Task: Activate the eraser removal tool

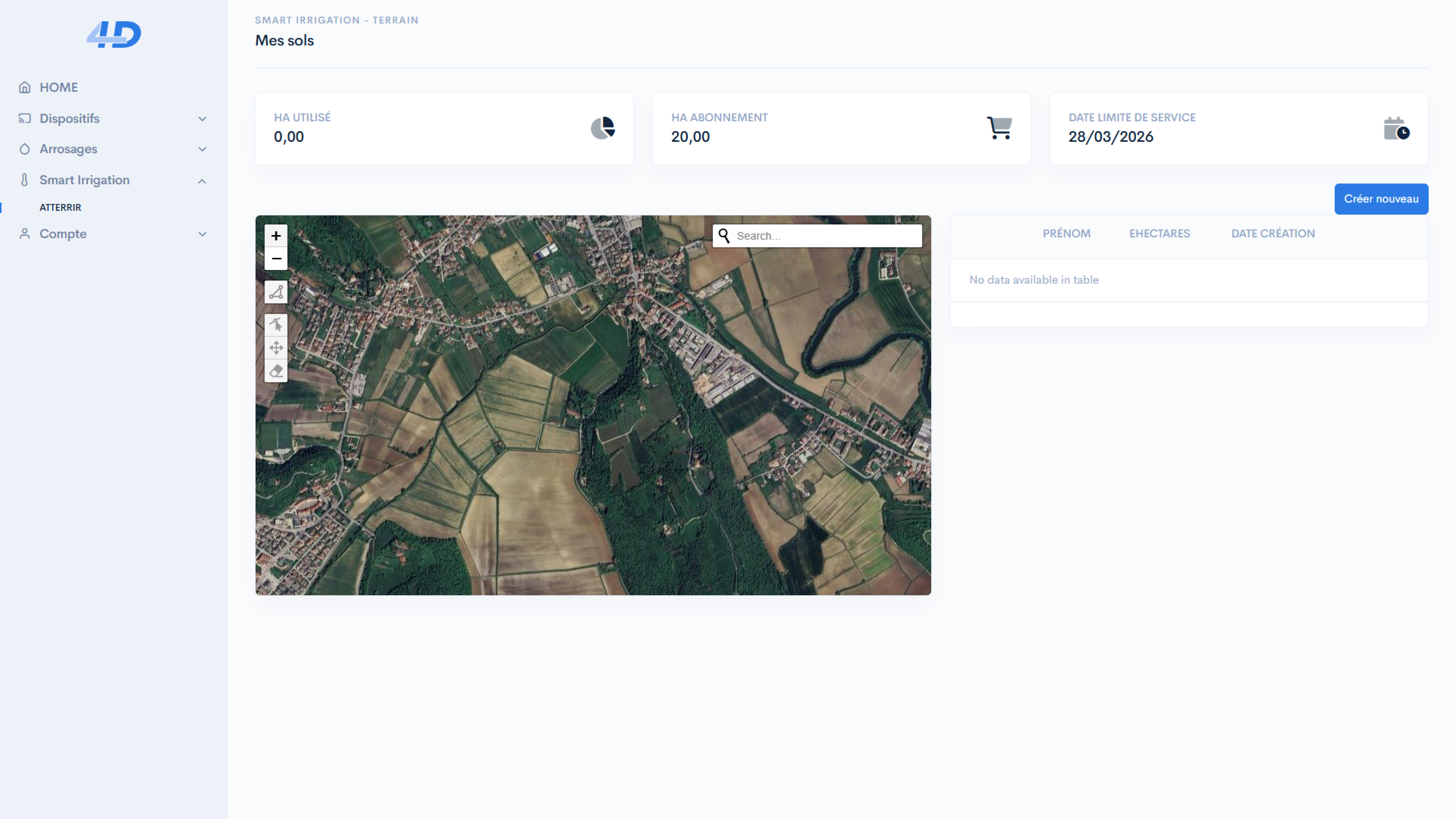Action: [276, 371]
